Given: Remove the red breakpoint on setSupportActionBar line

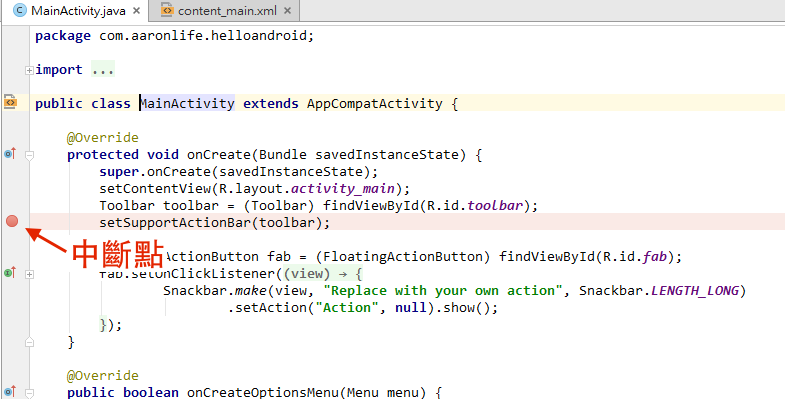Looking at the screenshot, I should click(x=12, y=221).
